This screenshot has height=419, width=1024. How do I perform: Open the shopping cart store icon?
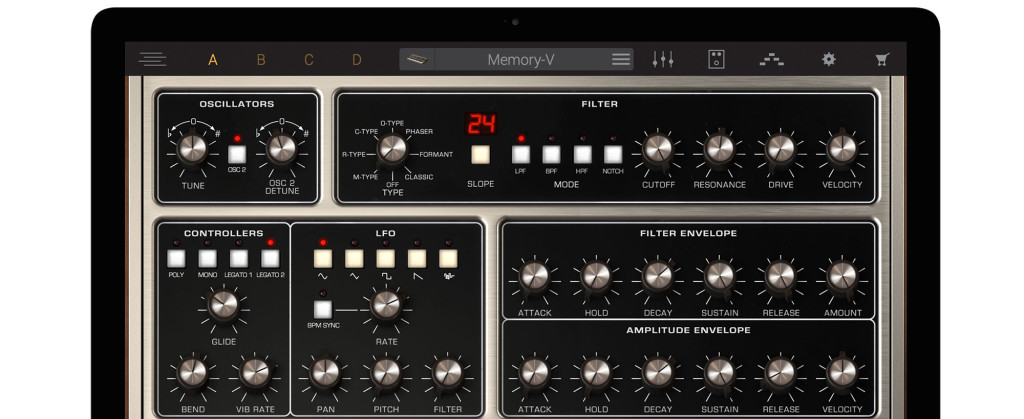[x=881, y=59]
